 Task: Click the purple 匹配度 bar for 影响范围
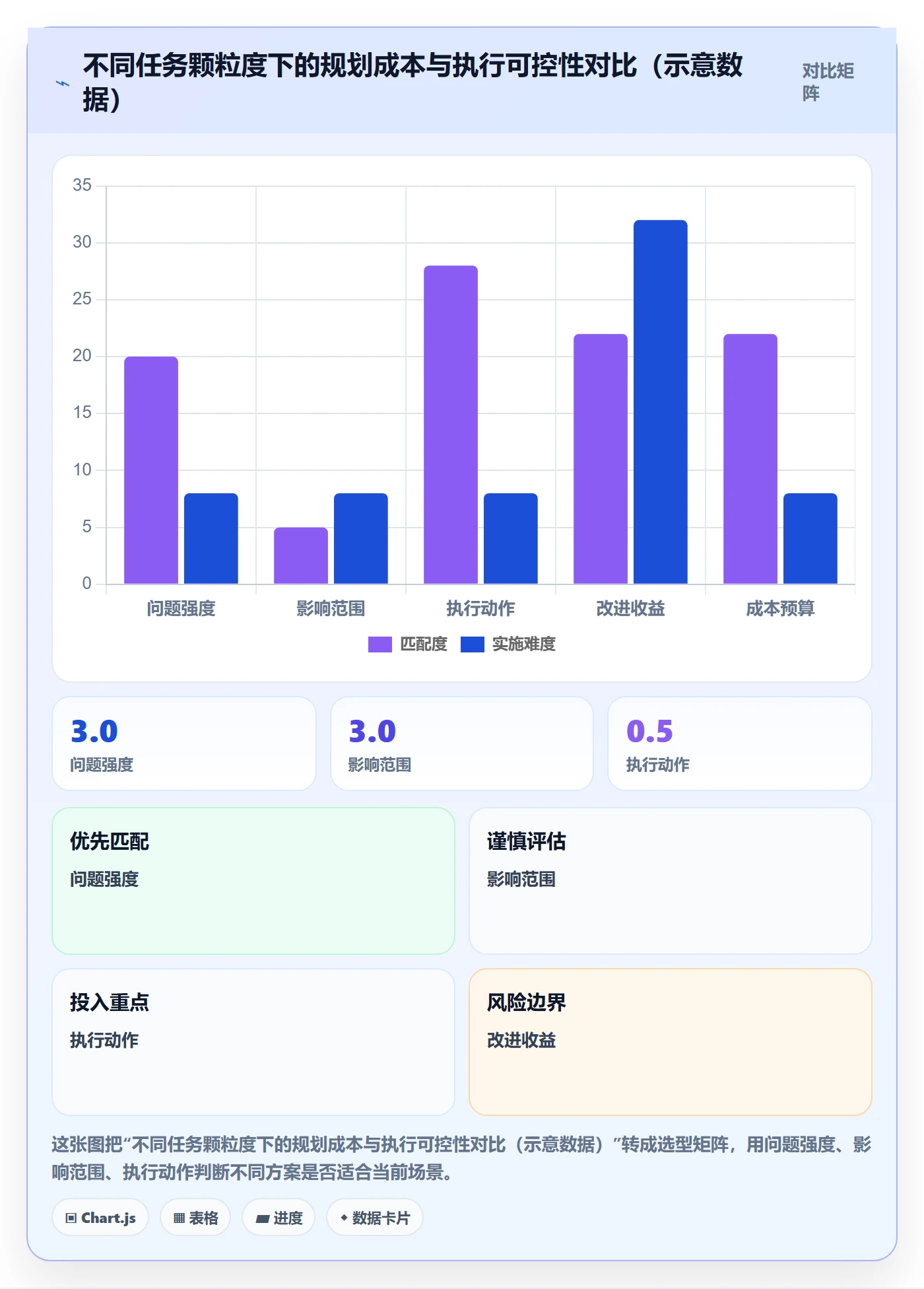[301, 555]
